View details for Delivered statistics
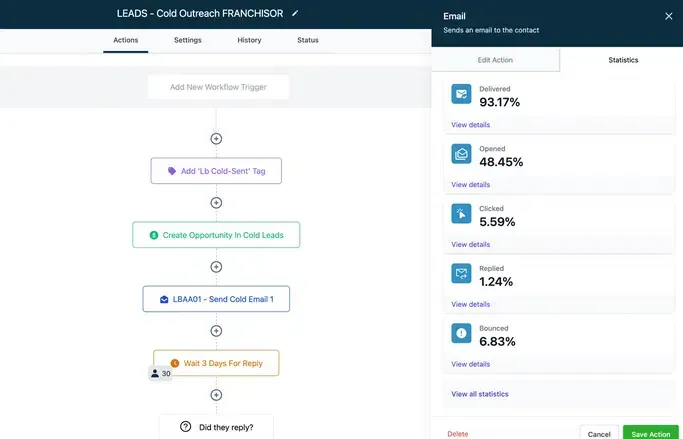Image resolution: width=683 pixels, height=439 pixels. coord(470,125)
